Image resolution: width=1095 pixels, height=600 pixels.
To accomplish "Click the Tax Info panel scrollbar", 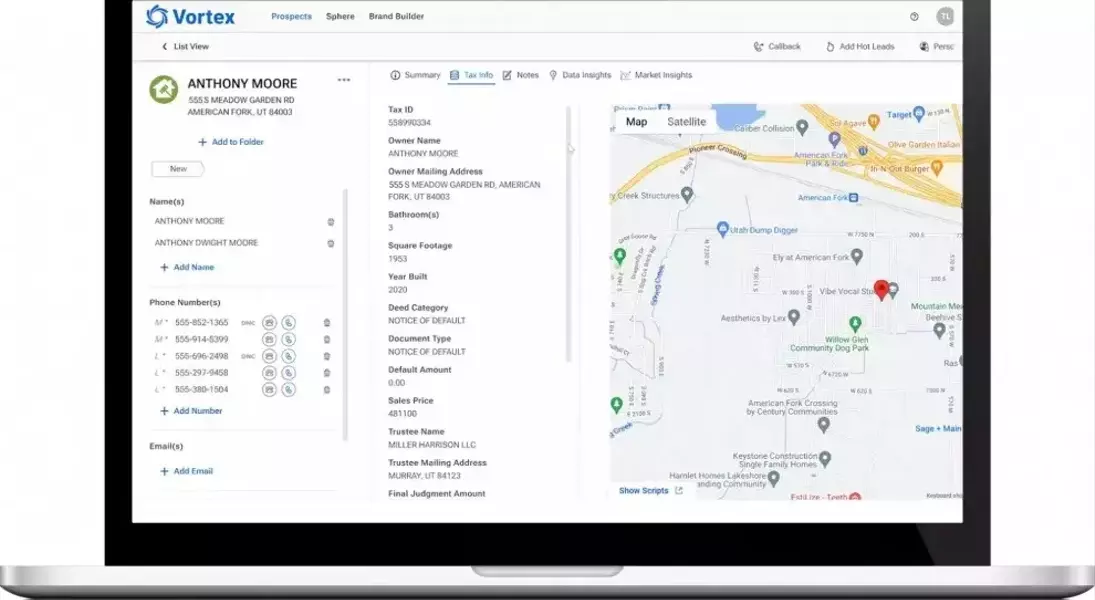I will click(x=569, y=230).
